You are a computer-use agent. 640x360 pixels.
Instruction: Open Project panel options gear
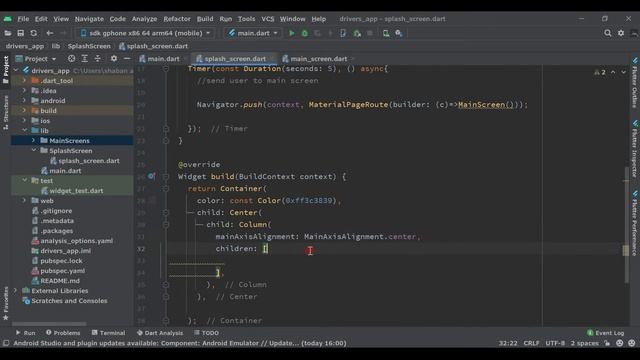coord(114,59)
